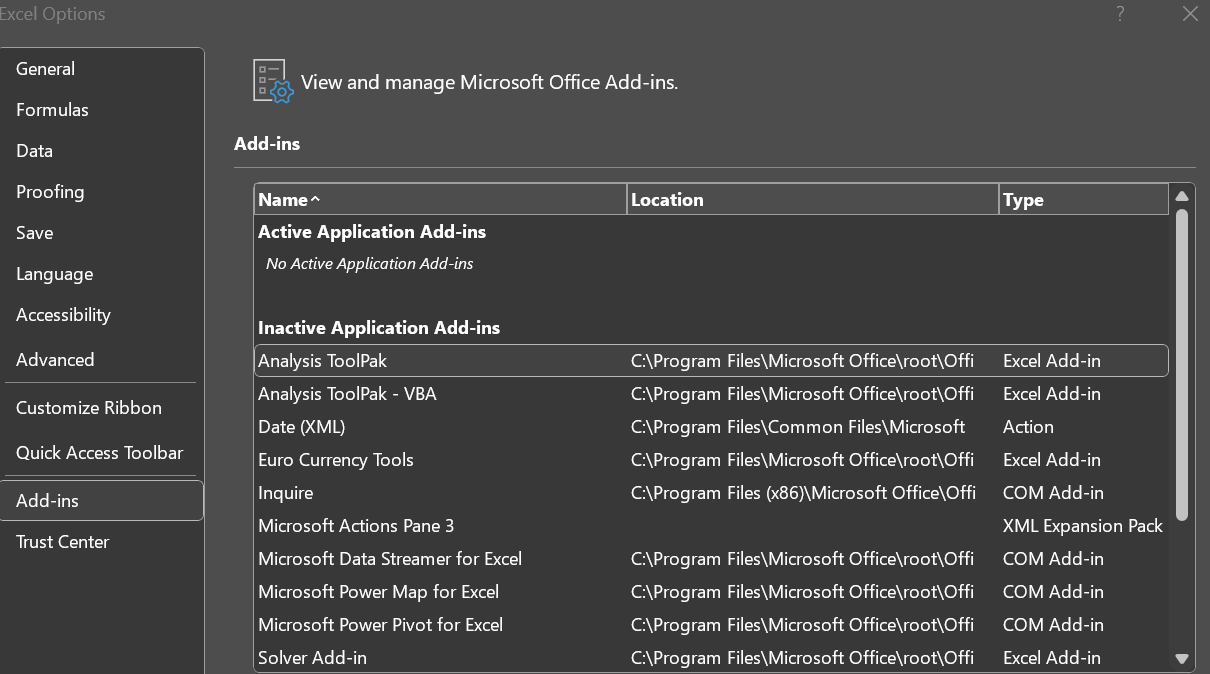Click the add-ins gear icon in header
The width and height of the screenshot is (1210, 674).
(x=273, y=81)
